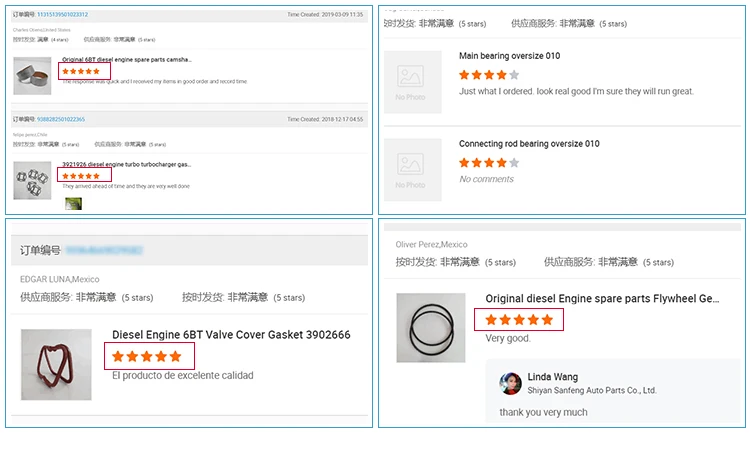This screenshot has width=750, height=458.
Task: Click the five-star rating on Flywheel review
Action: pos(519,320)
